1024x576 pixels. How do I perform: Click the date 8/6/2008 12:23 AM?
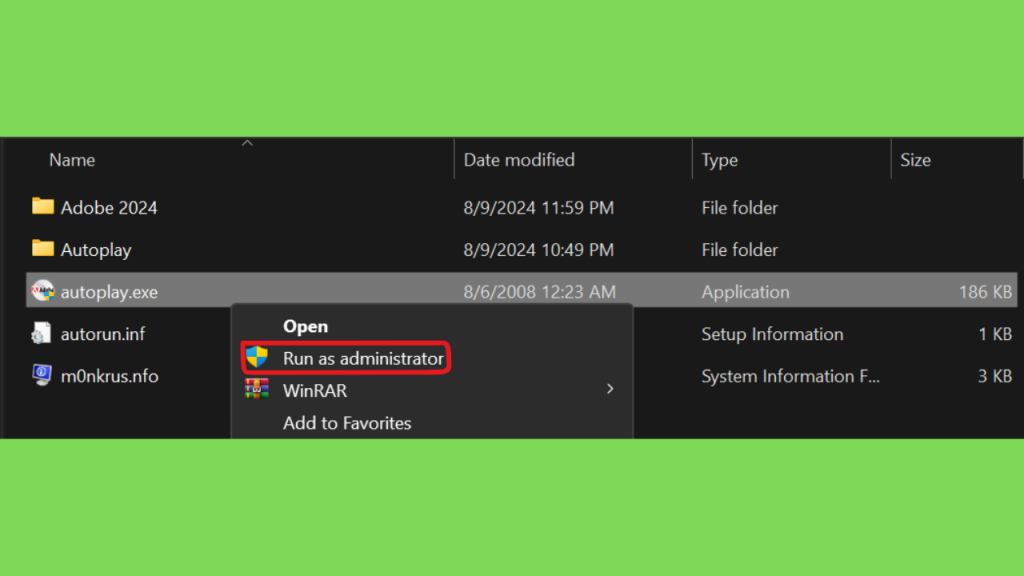(x=539, y=292)
